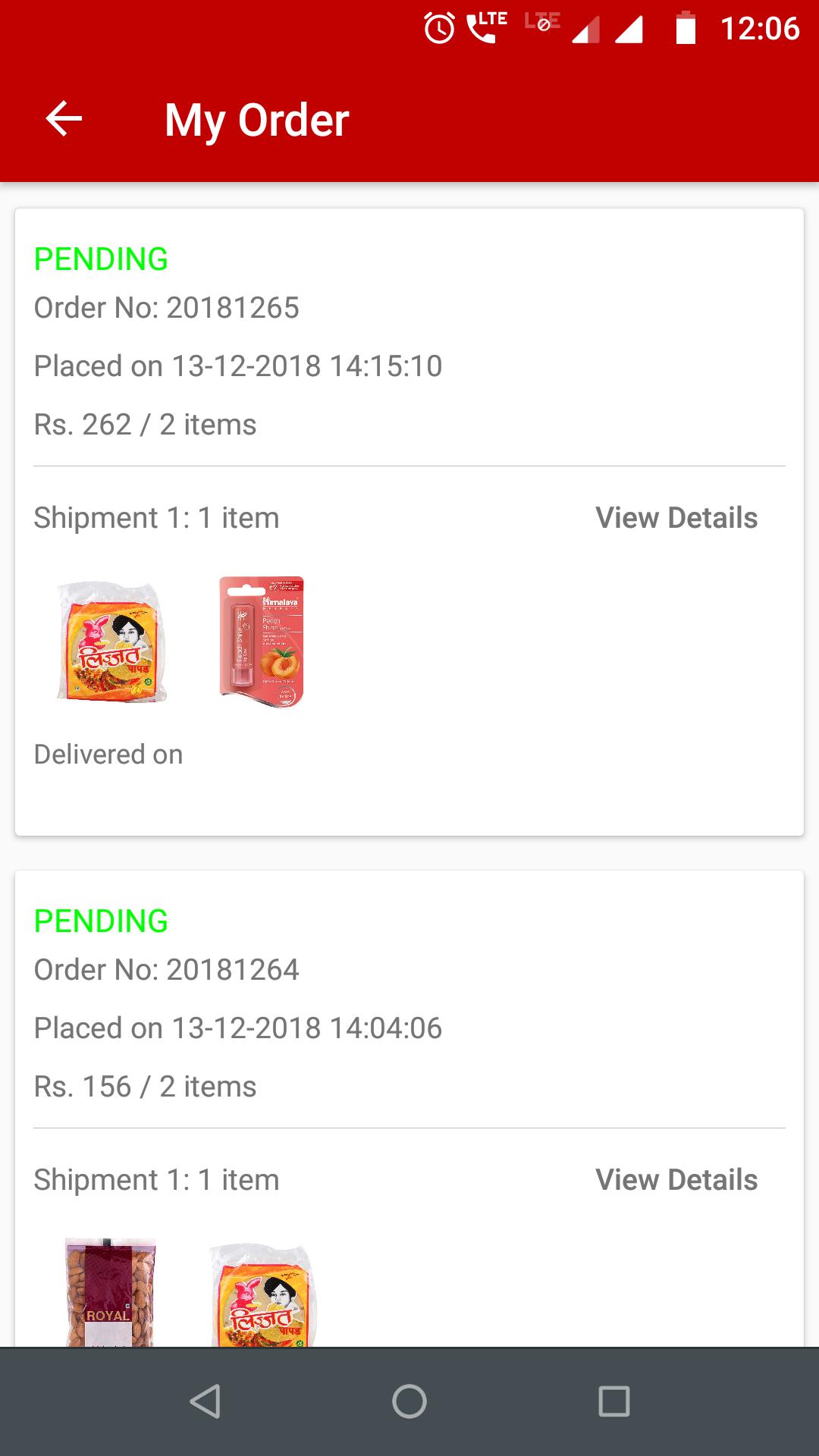Tap PENDING status of order 20181264
Viewport: 819px width, 1456px height.
[x=101, y=921]
